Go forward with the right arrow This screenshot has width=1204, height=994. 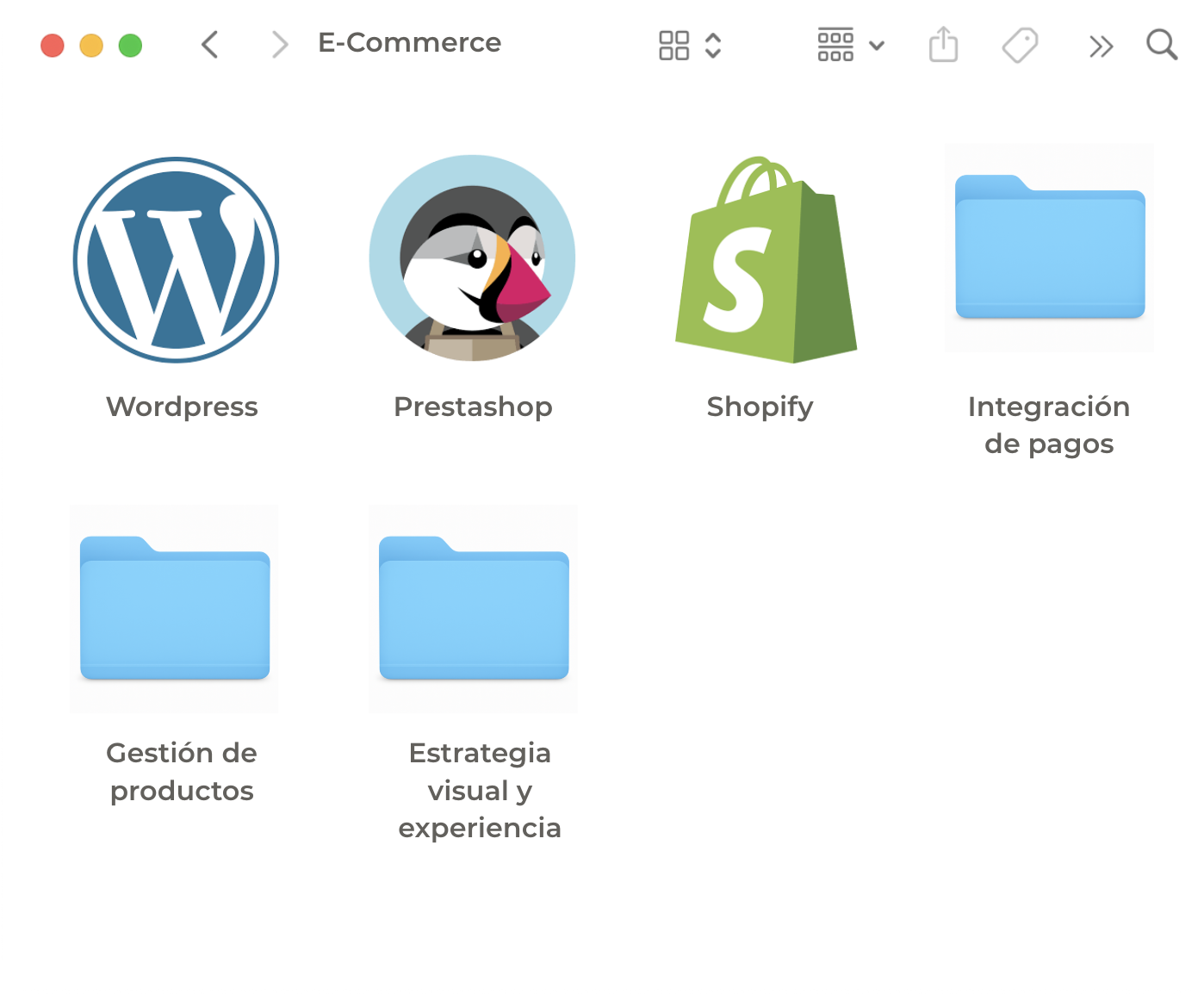point(279,45)
